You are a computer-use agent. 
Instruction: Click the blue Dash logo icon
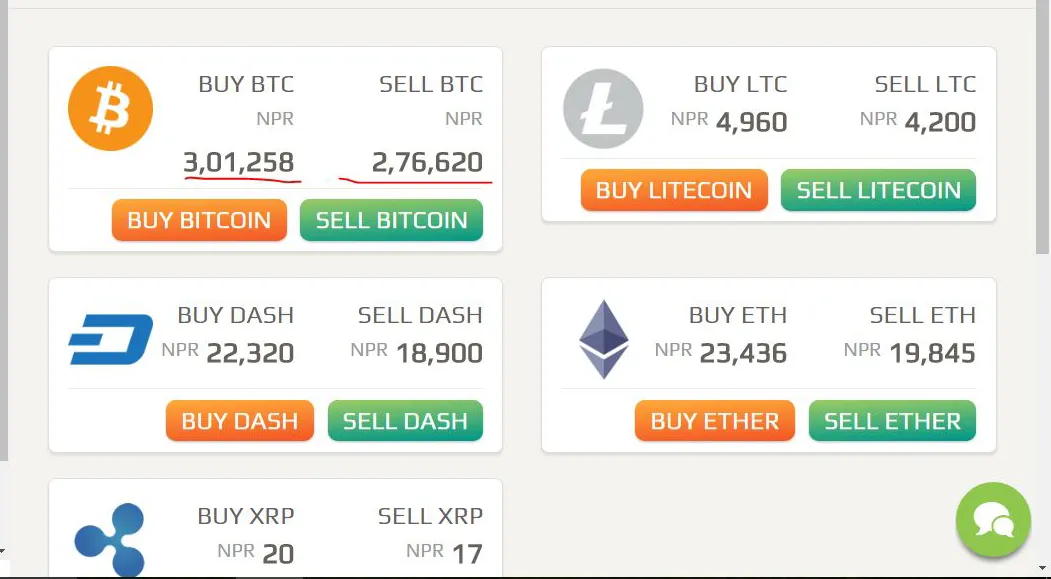pyautogui.click(x=111, y=339)
